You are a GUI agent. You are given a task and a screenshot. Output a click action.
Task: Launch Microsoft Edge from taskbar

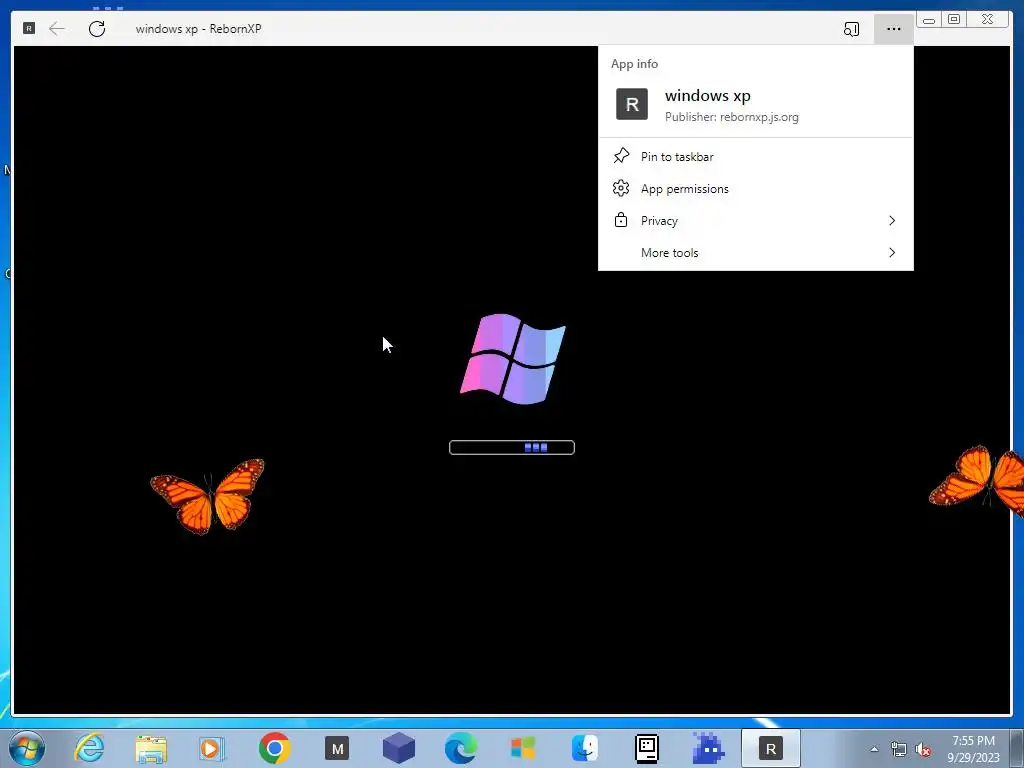[x=461, y=748]
